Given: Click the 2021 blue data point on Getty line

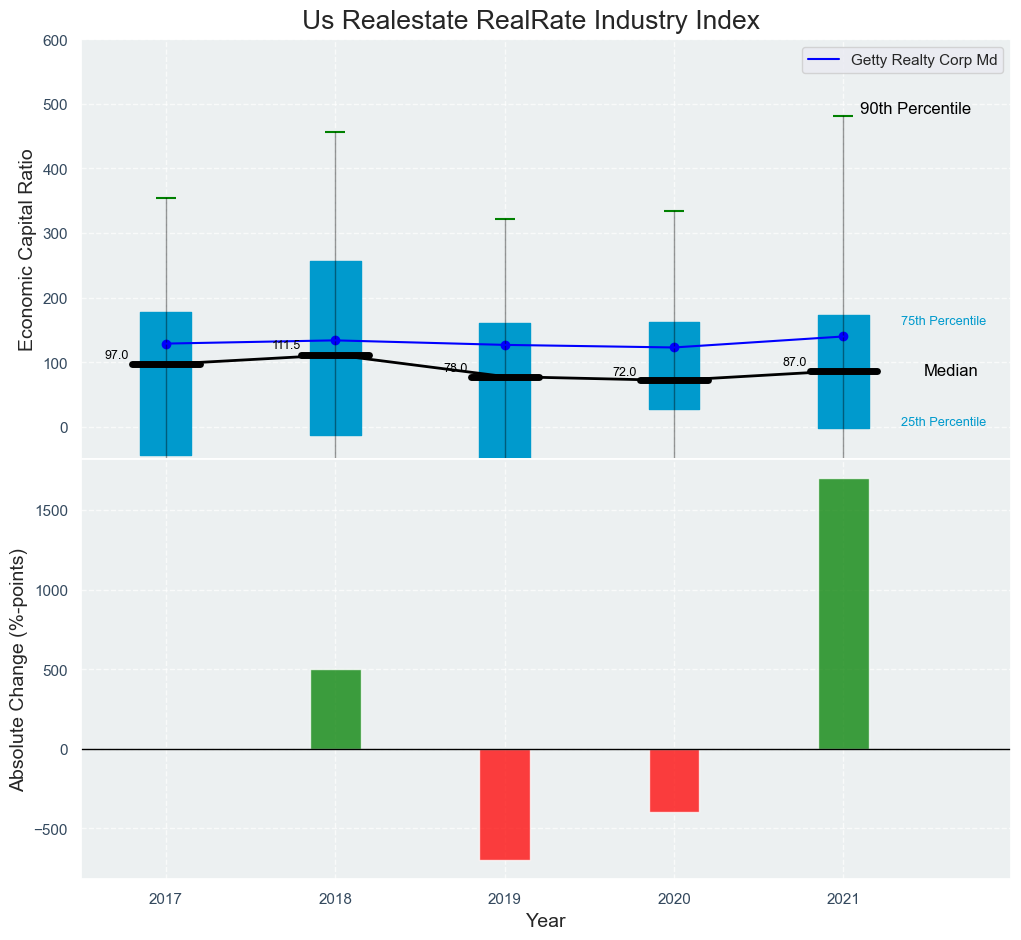Looking at the screenshot, I should [843, 337].
